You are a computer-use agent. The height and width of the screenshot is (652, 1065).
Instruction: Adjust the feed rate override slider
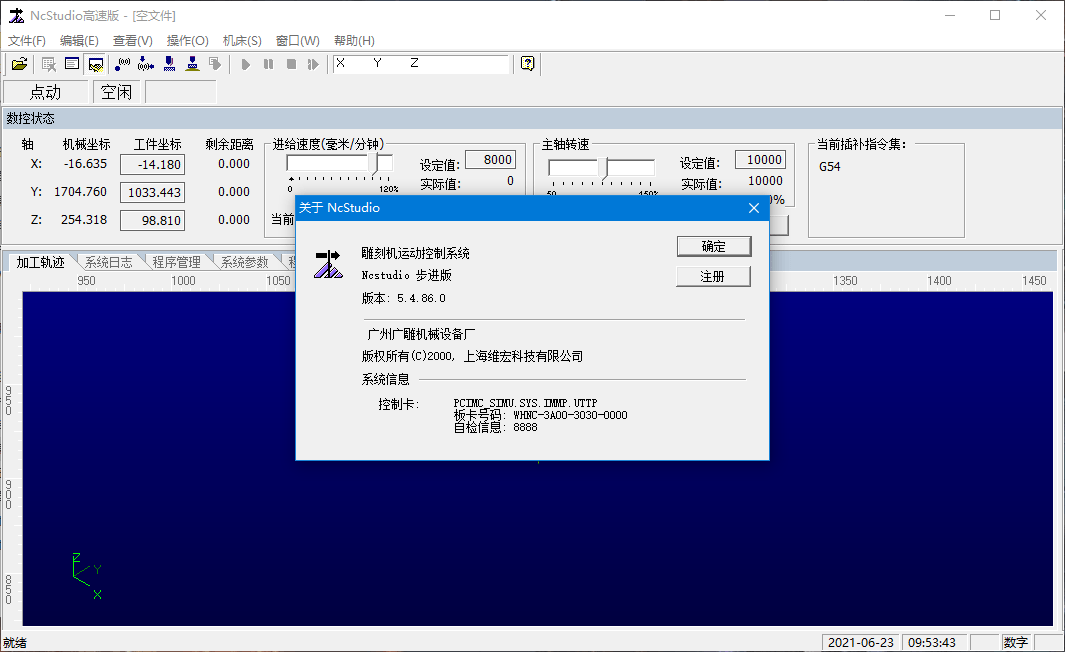(x=374, y=163)
